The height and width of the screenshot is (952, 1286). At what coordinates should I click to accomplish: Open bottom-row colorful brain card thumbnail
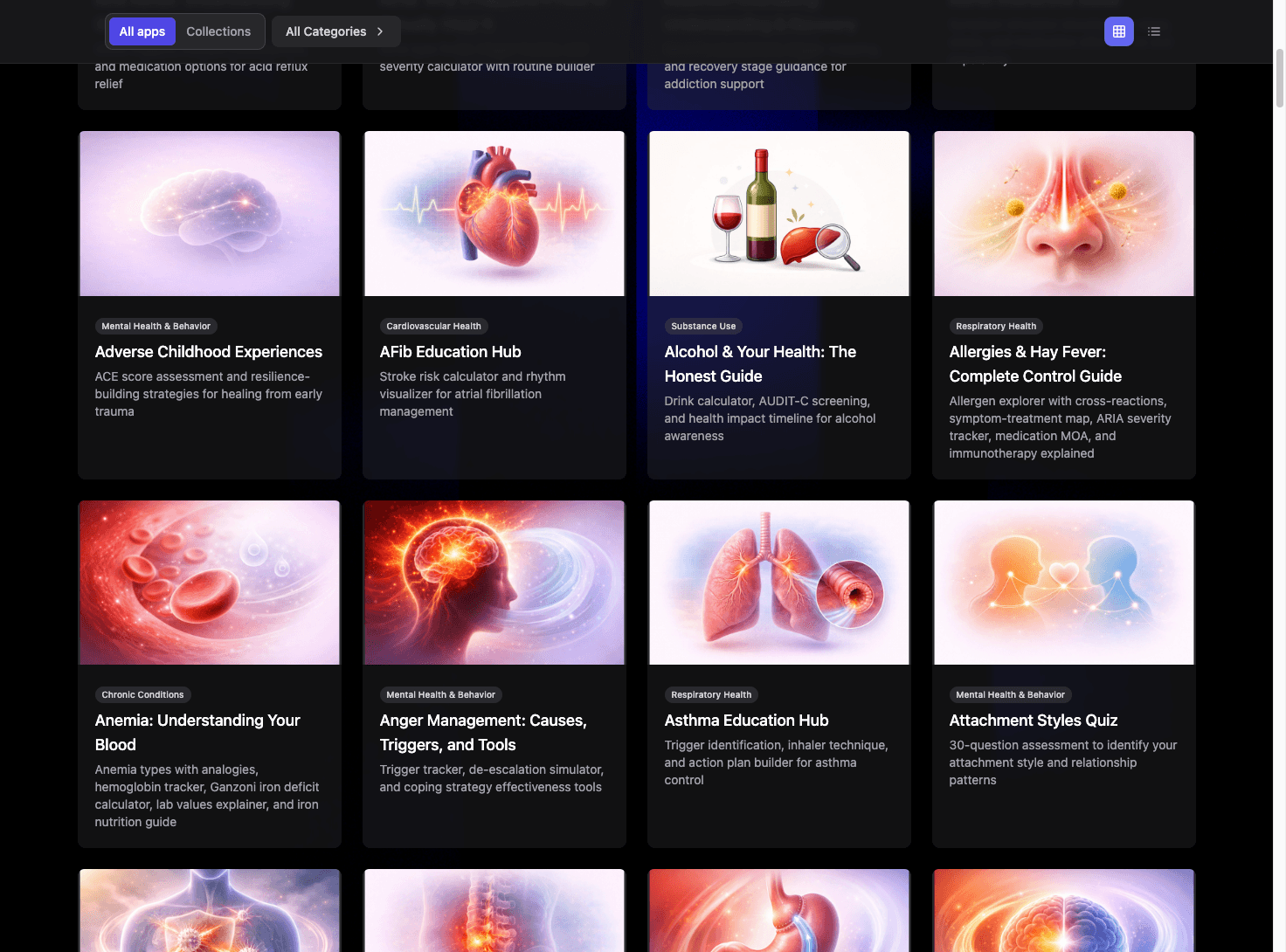point(1064,910)
